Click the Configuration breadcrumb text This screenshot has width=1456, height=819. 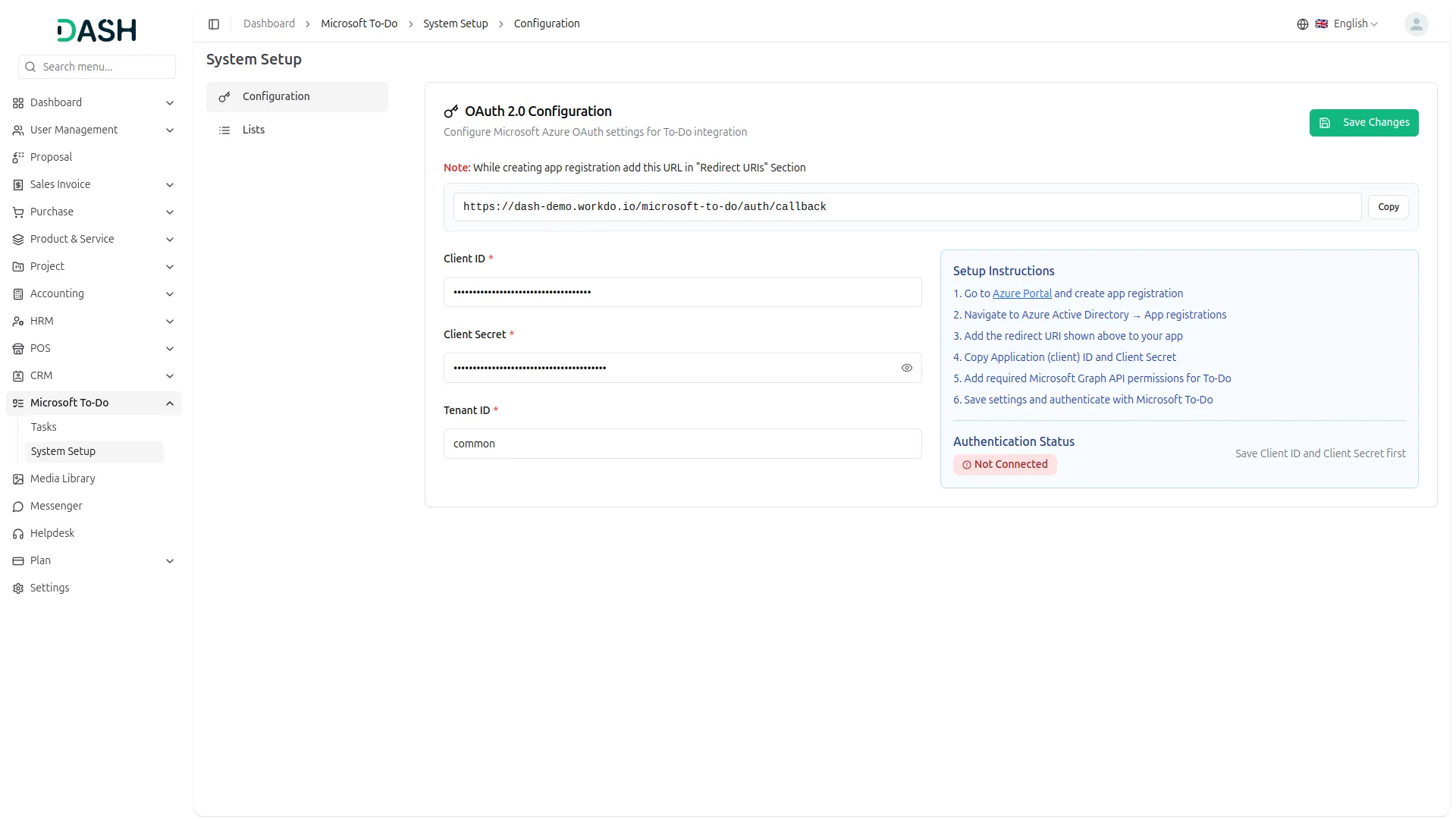coord(547,24)
